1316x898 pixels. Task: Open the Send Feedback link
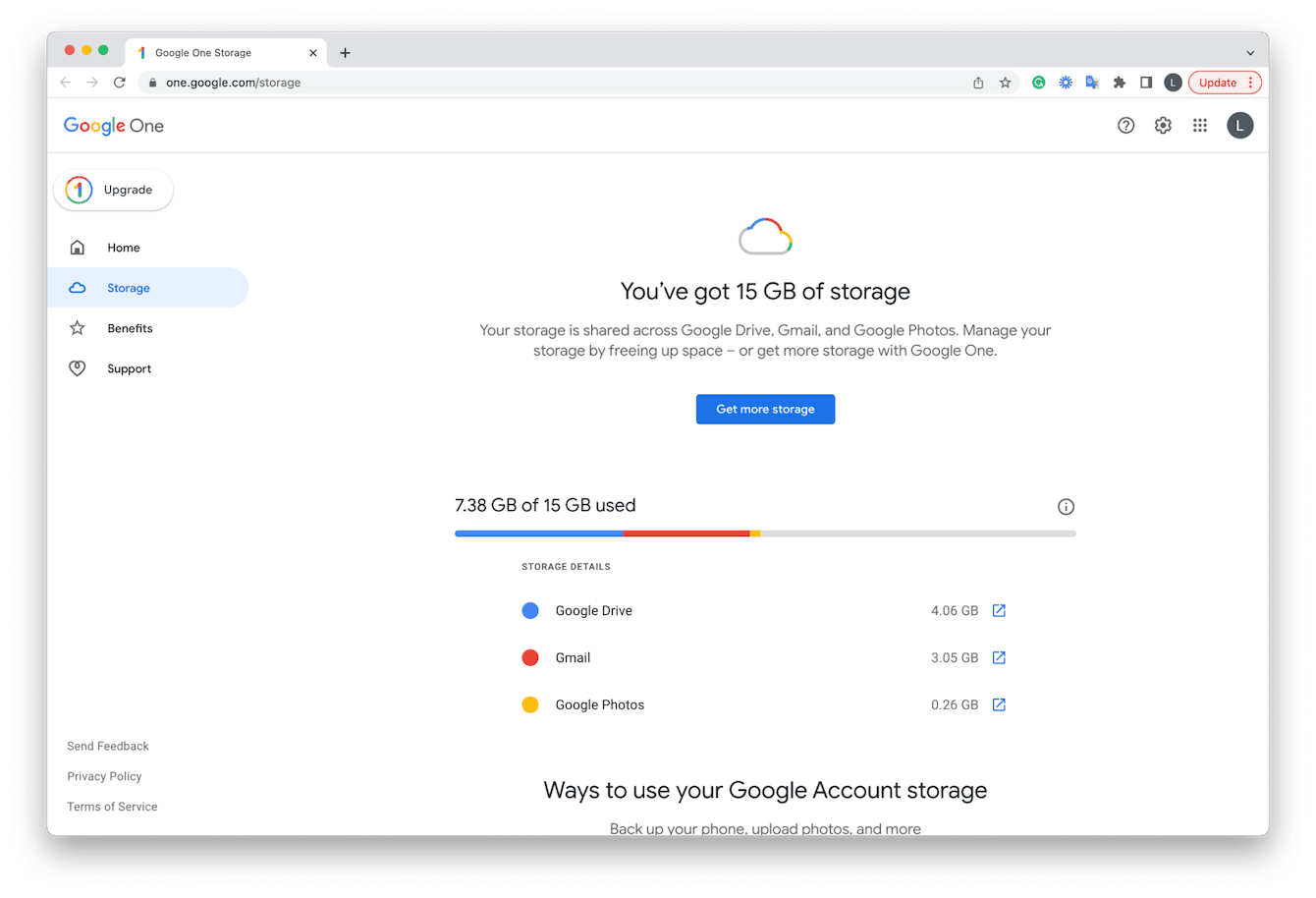[108, 746]
